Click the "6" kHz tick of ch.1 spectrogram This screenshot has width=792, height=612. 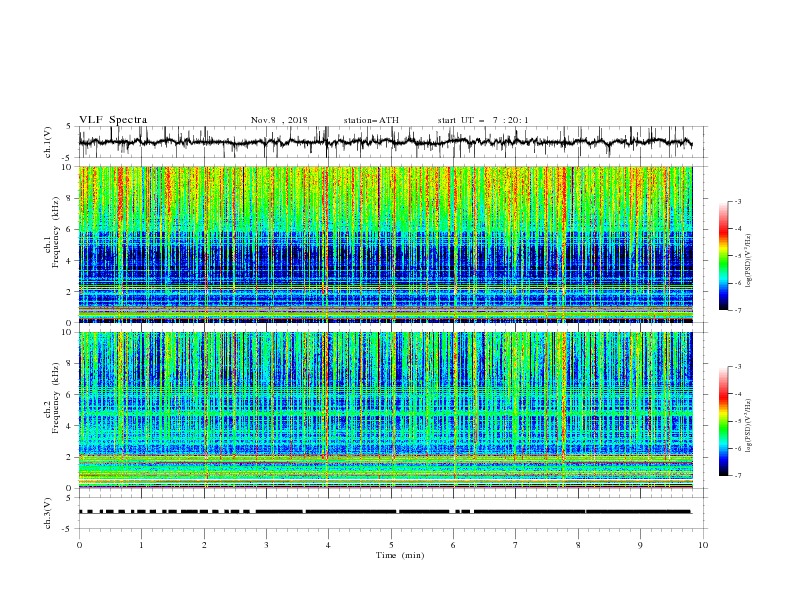tap(70, 230)
